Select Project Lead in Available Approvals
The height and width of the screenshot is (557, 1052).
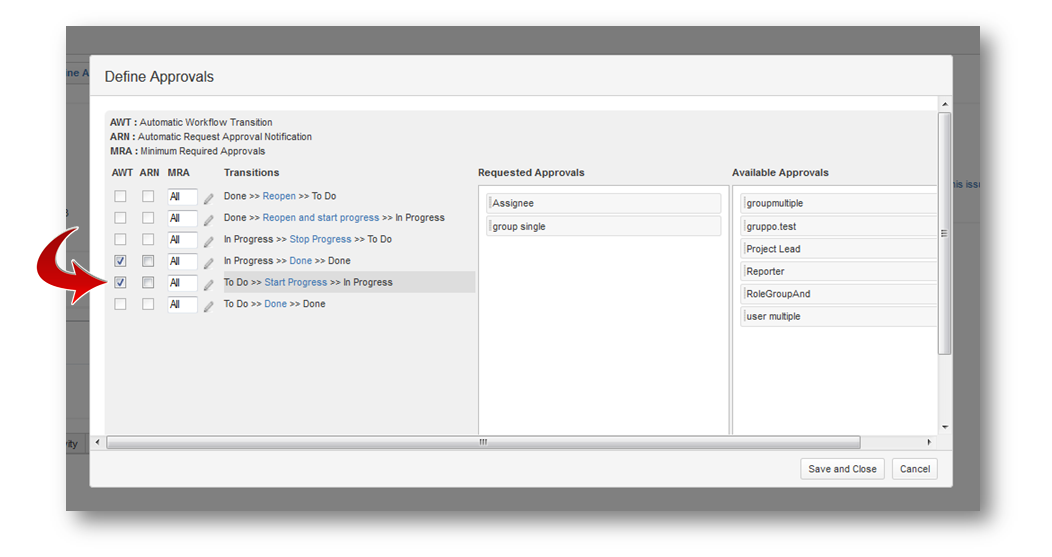840,249
